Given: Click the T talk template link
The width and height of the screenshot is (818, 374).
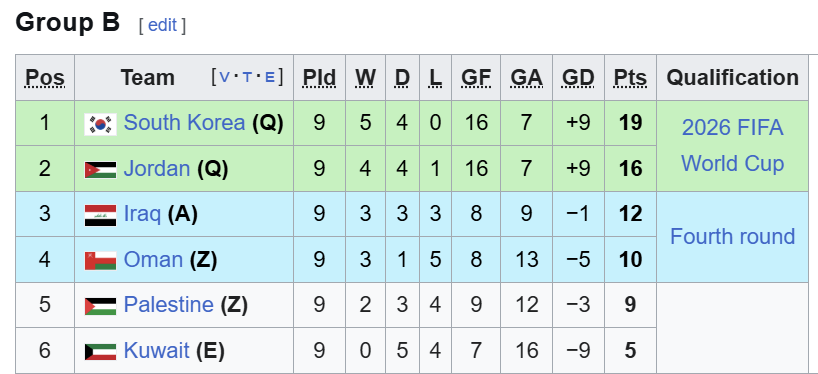Looking at the screenshot, I should click(247, 78).
